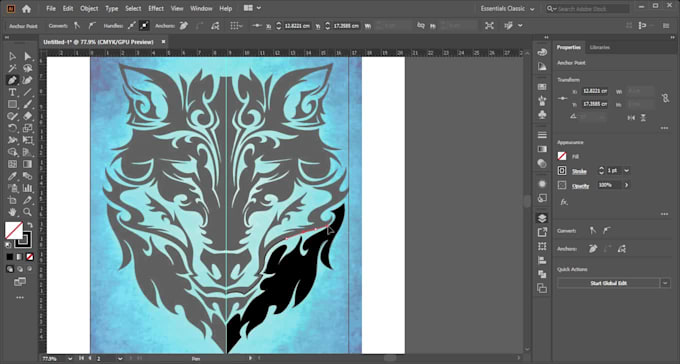Viewport: 680px width, 364px height.
Task: Pick the Line Segment tool
Action: (28, 92)
